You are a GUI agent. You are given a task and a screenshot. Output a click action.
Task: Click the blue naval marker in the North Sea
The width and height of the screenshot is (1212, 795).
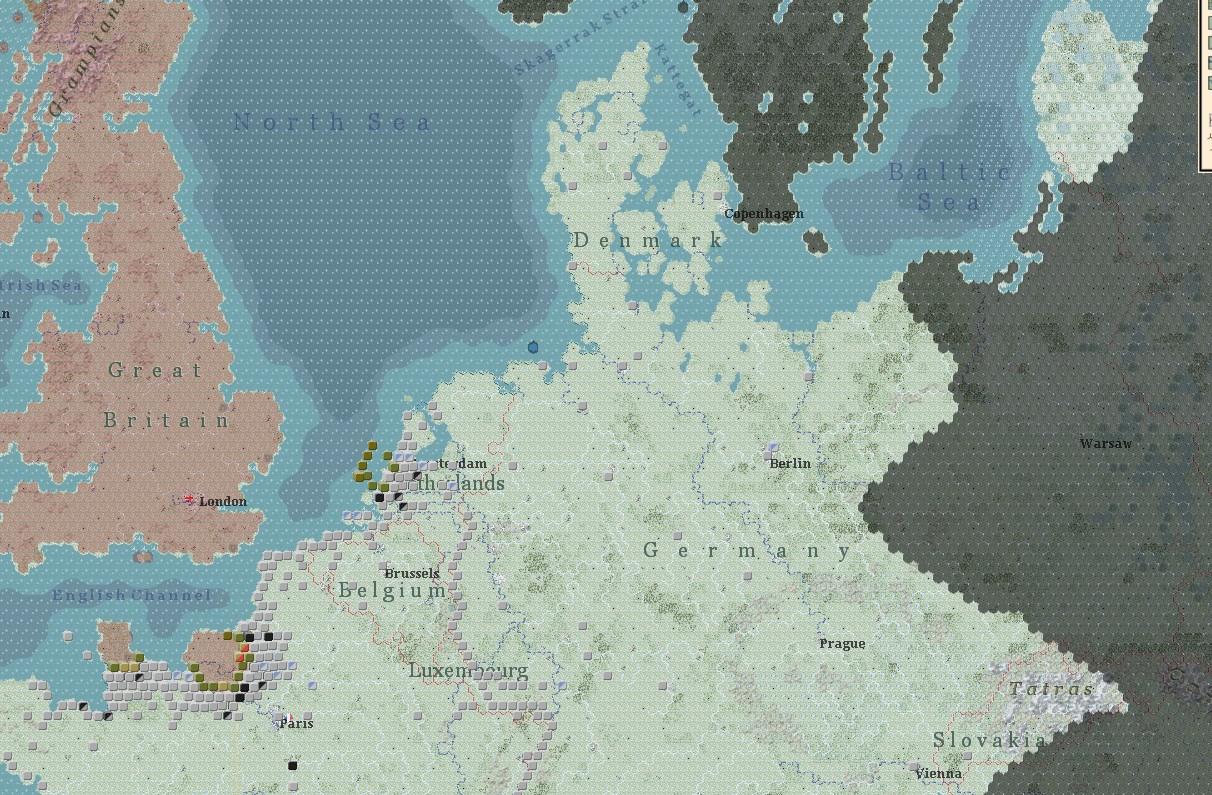[x=533, y=347]
